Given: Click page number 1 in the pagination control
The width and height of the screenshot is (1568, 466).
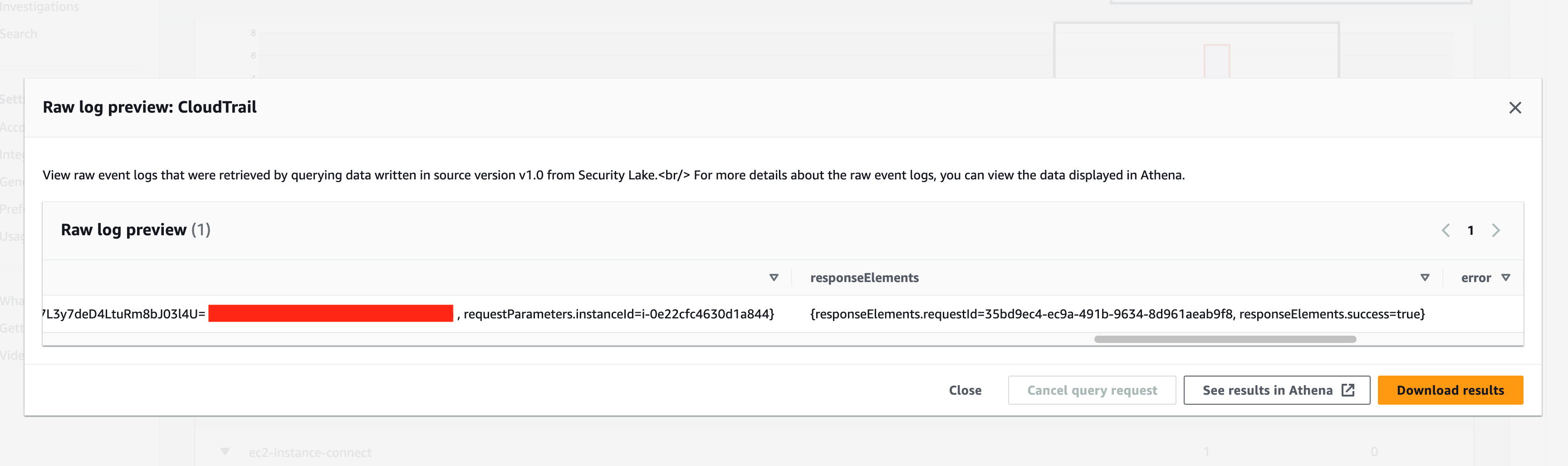Looking at the screenshot, I should coord(1471,230).
